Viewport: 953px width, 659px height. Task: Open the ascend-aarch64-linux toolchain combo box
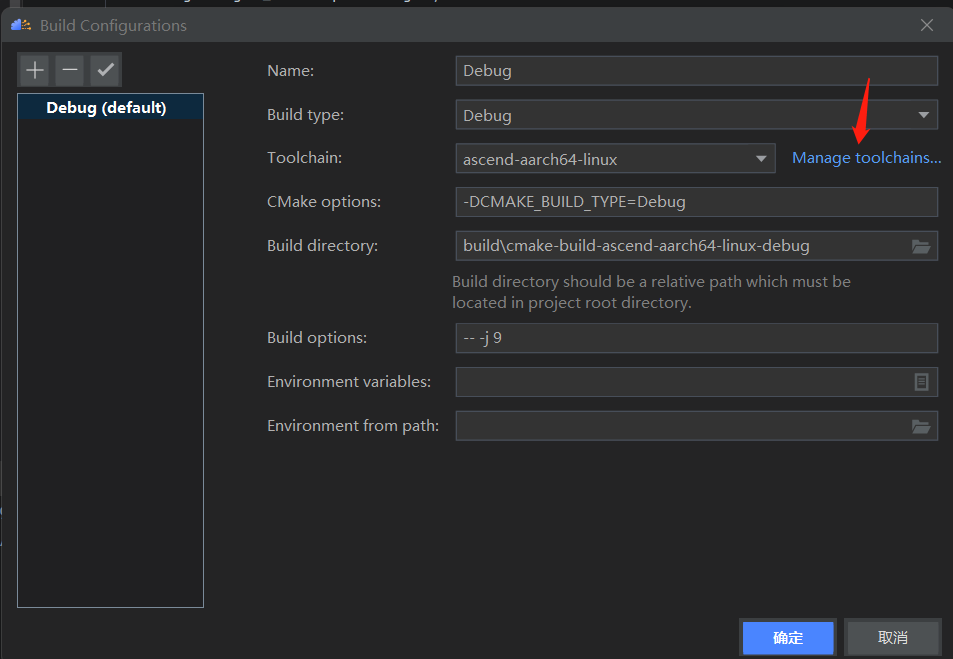pyautogui.click(x=604, y=158)
